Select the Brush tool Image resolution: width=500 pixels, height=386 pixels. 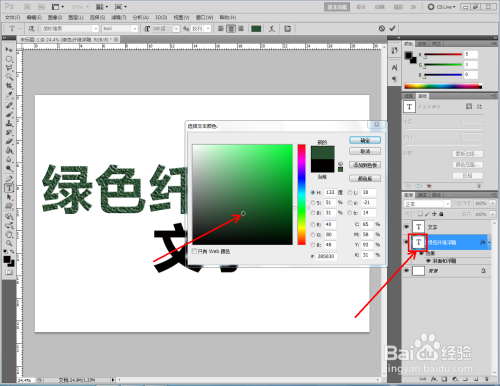point(9,114)
